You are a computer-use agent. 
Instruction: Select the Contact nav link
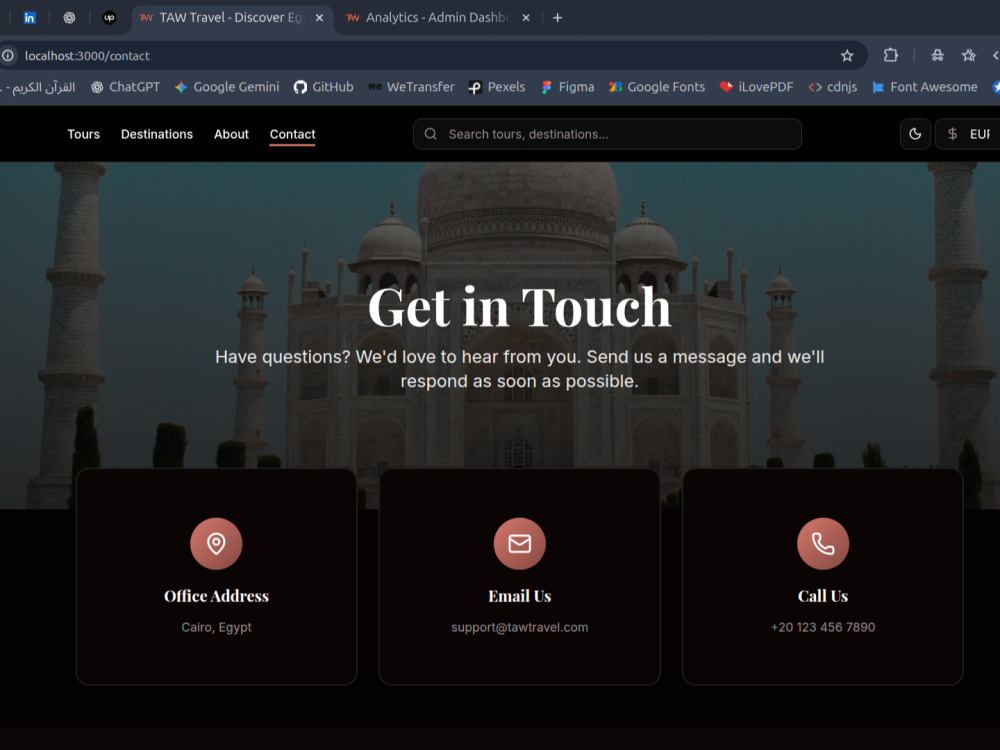pos(292,134)
